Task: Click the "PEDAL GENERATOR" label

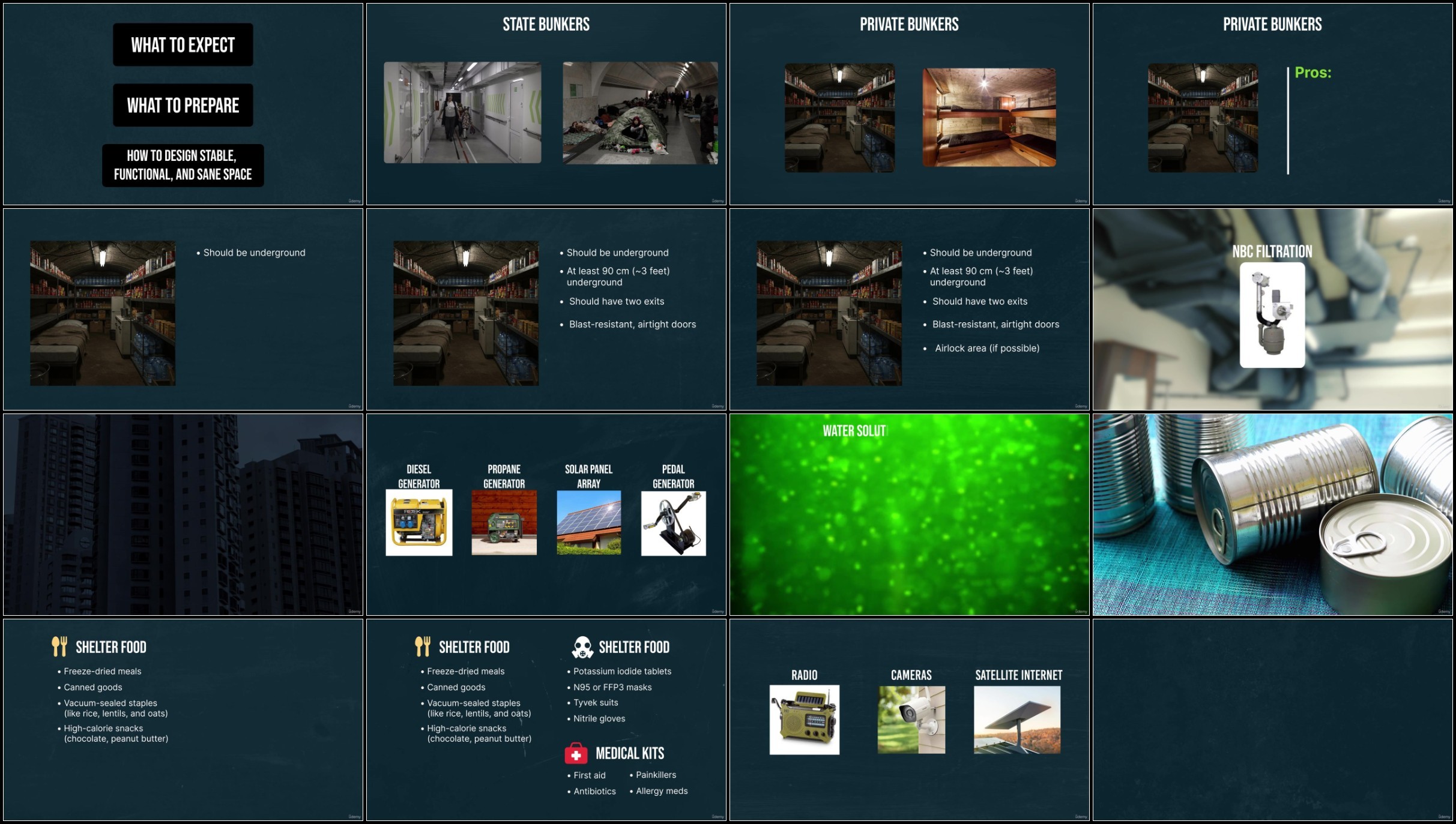Action: 674,477
